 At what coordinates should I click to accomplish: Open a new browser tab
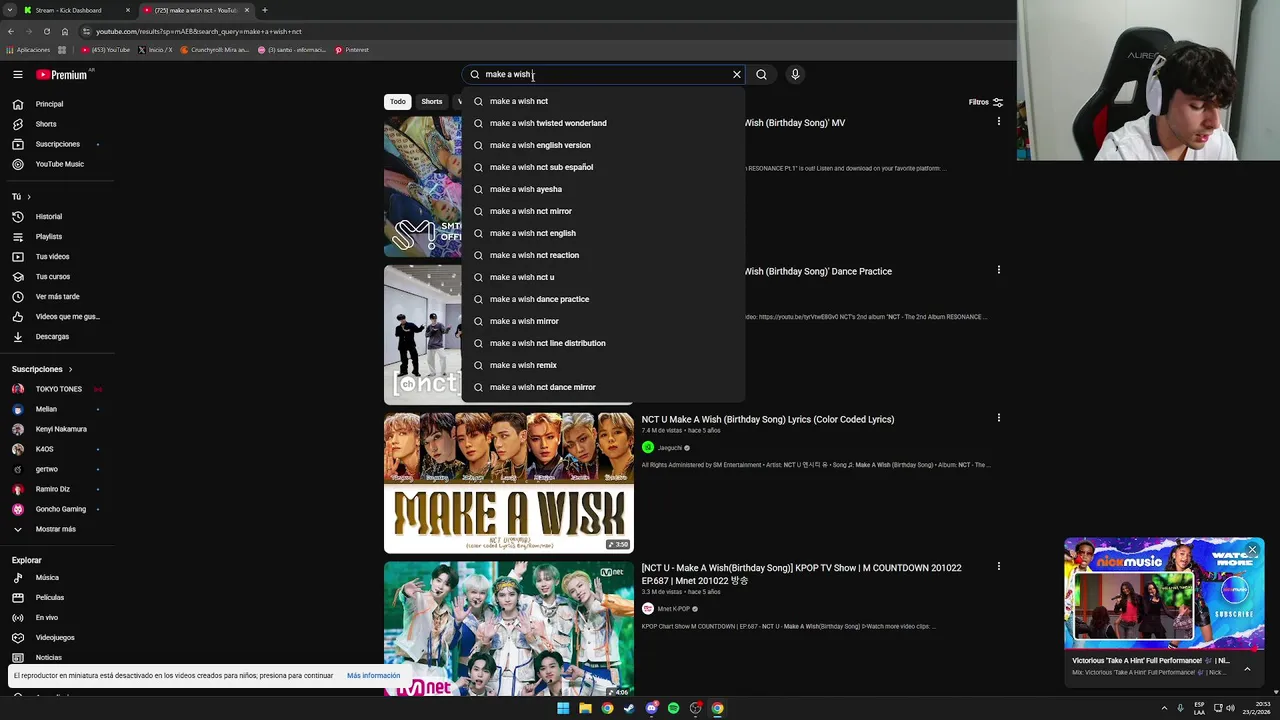tap(265, 10)
